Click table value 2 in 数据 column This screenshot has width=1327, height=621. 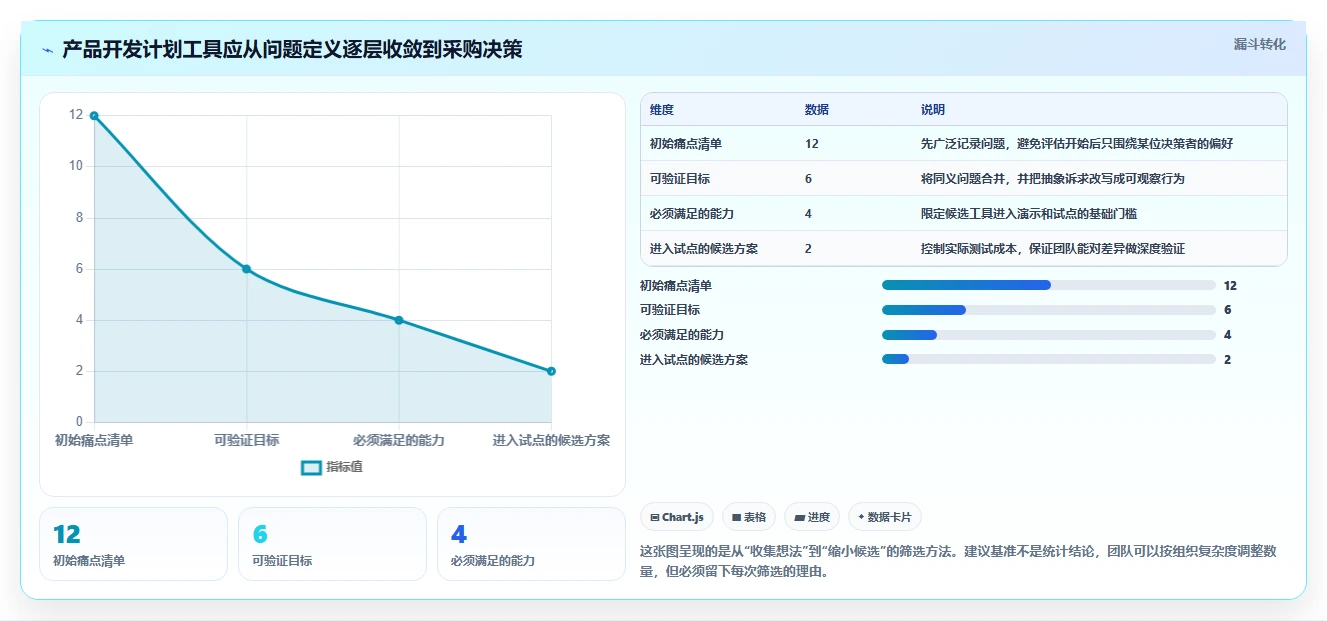(x=808, y=249)
